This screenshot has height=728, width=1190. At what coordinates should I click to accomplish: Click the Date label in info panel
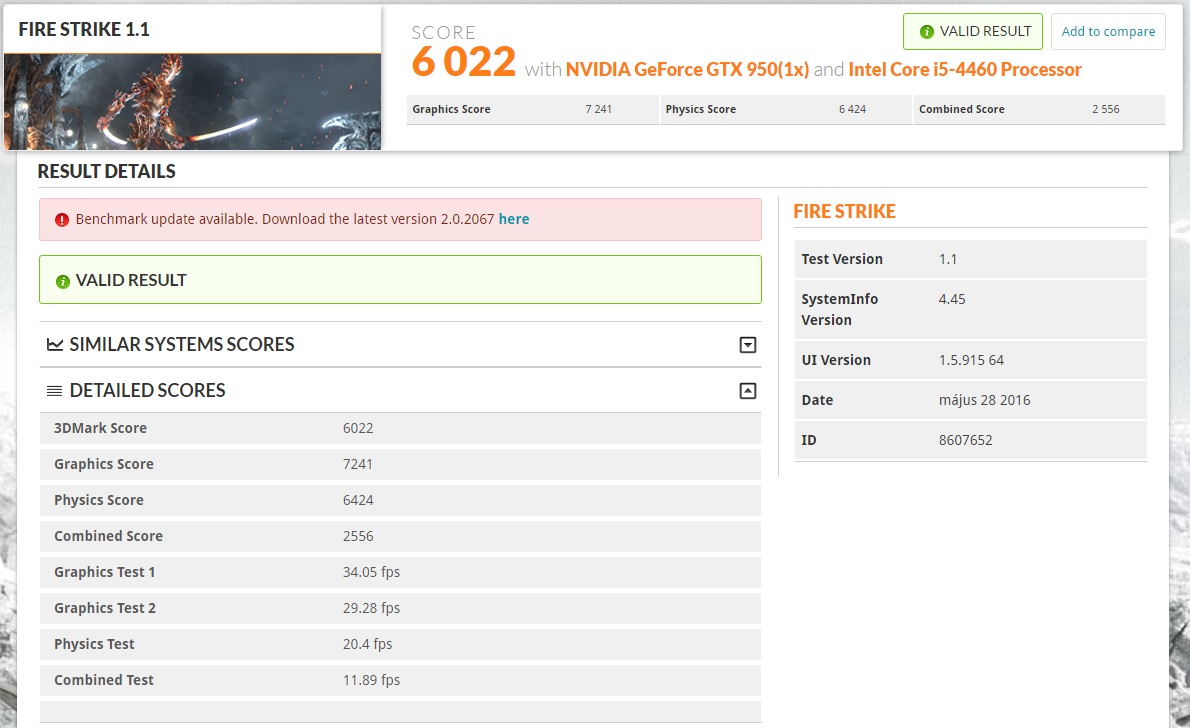tap(817, 400)
